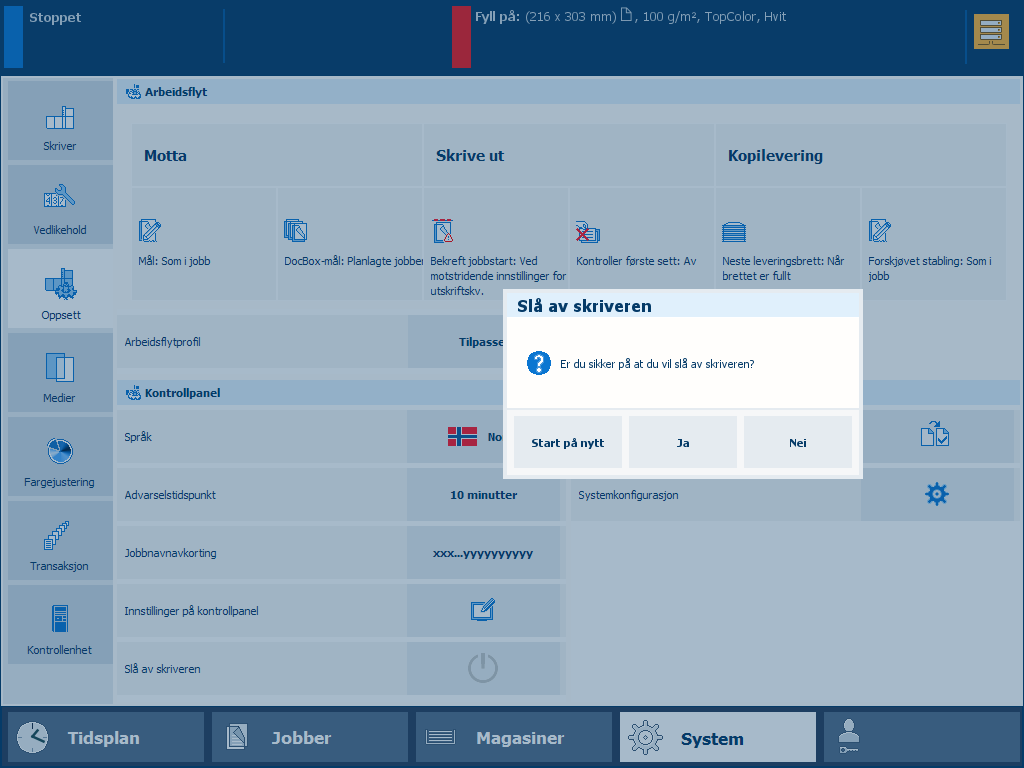Cancel shutdown with the Nei button

point(797,442)
